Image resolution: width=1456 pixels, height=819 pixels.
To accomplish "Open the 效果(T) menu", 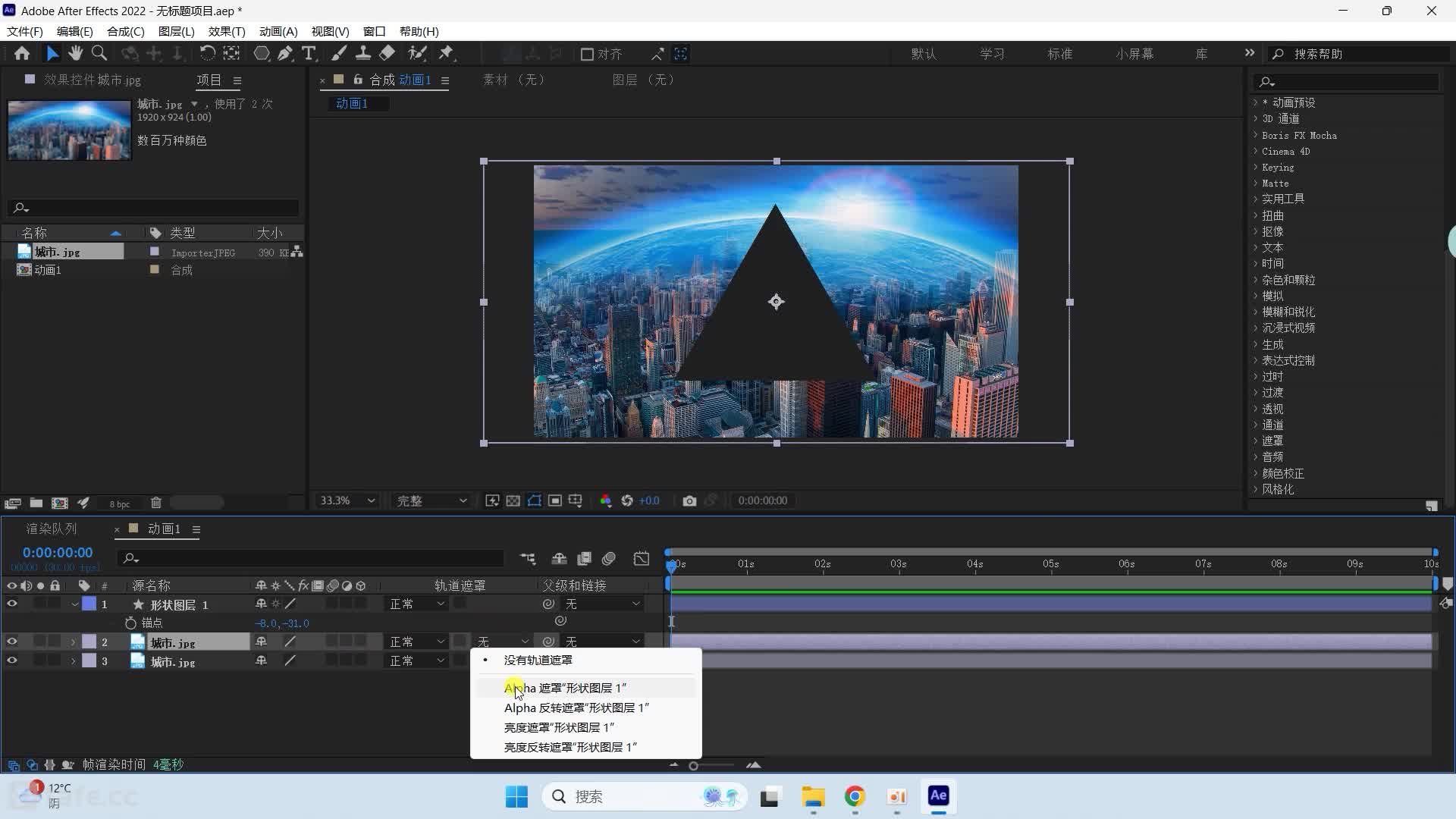I will click(x=227, y=31).
